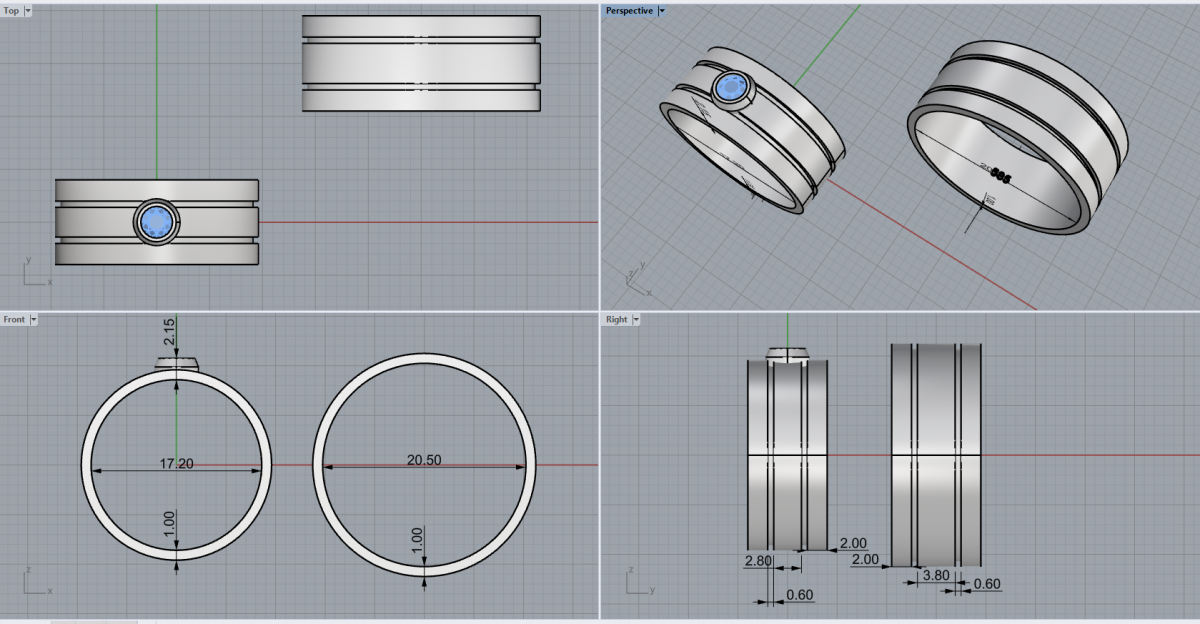Click the world axes icon in Right viewport

[x=635, y=583]
